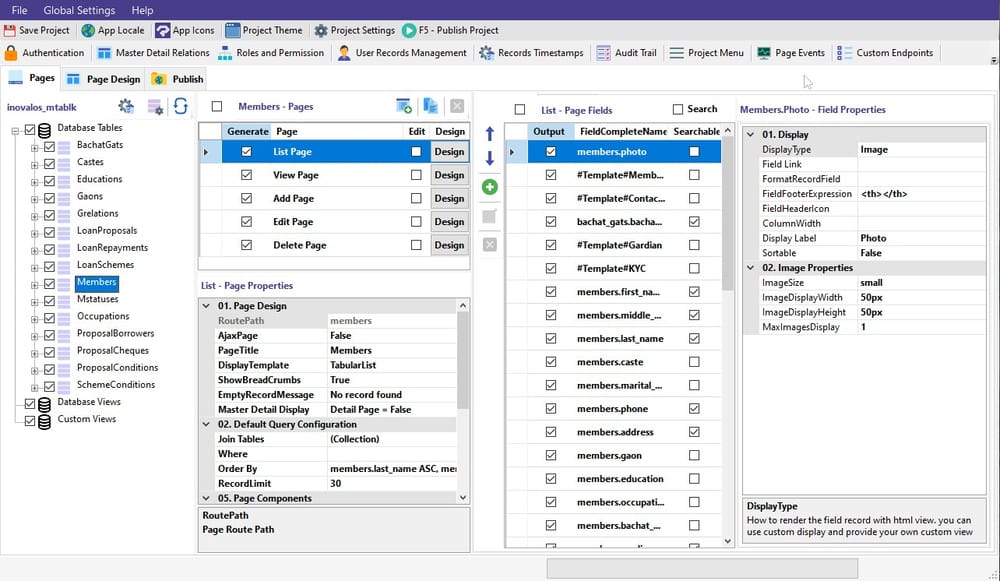Uncheck Generate for View Page
Viewport: 1000px width, 581px height.
245,174
